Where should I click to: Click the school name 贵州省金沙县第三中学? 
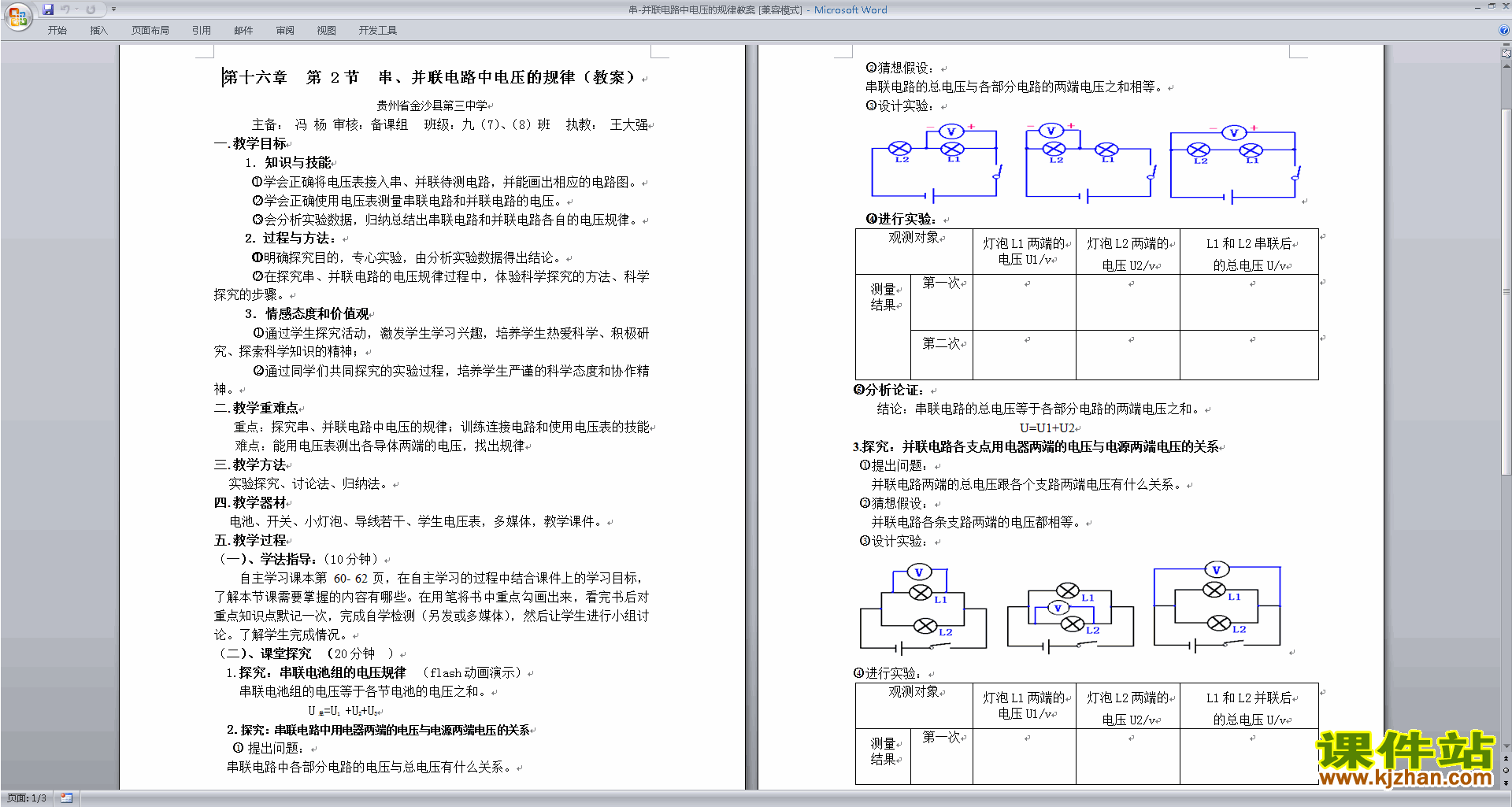point(432,106)
